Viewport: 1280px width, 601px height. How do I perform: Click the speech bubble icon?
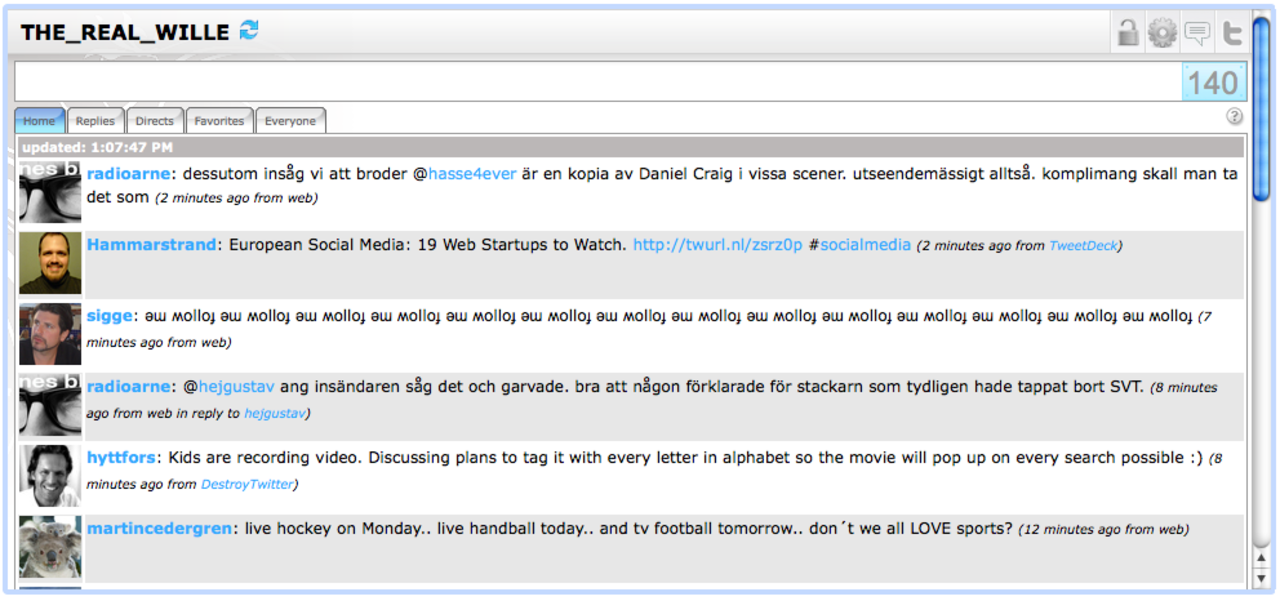tap(1197, 33)
